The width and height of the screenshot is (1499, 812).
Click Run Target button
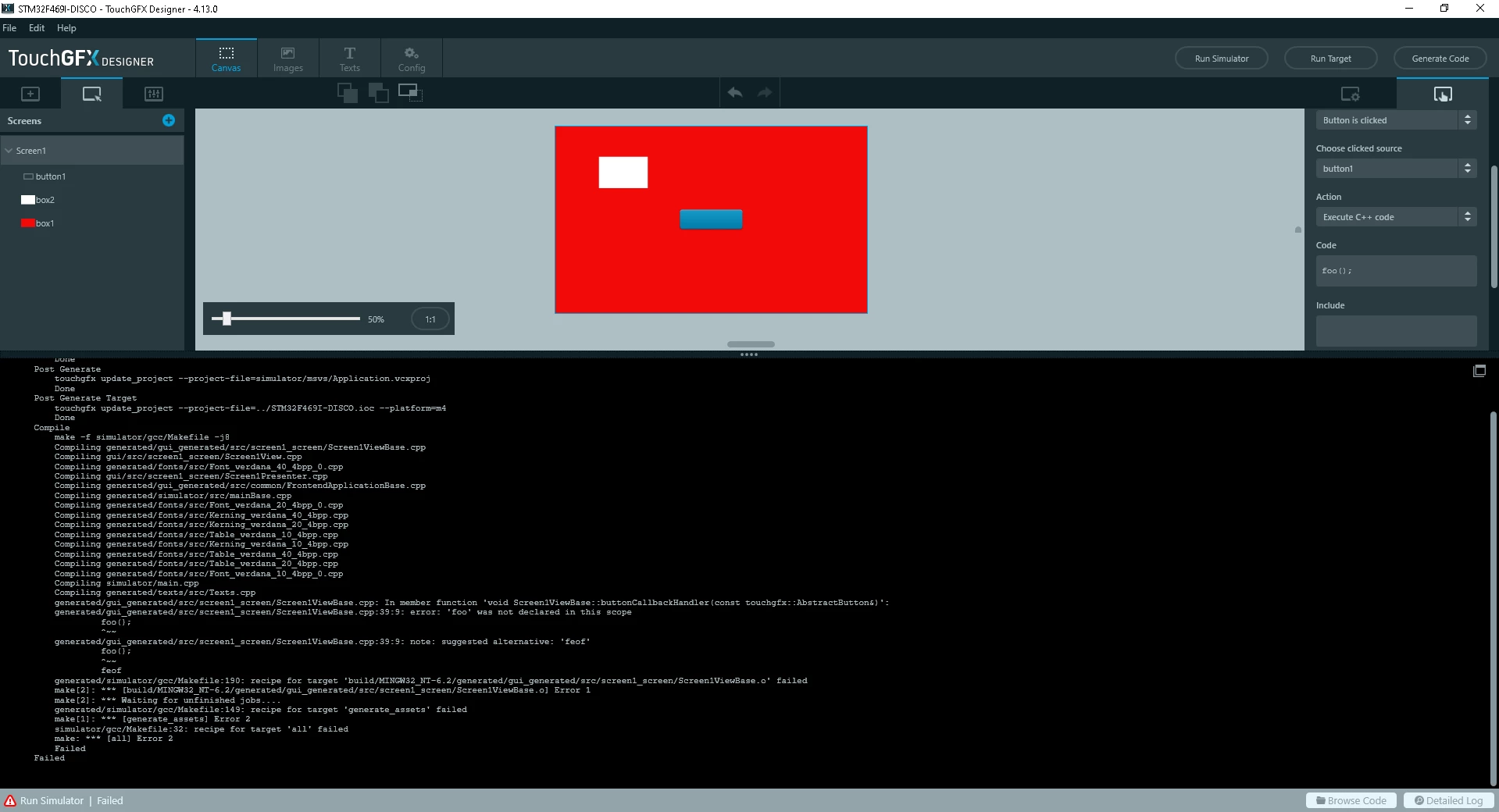pyautogui.click(x=1330, y=59)
